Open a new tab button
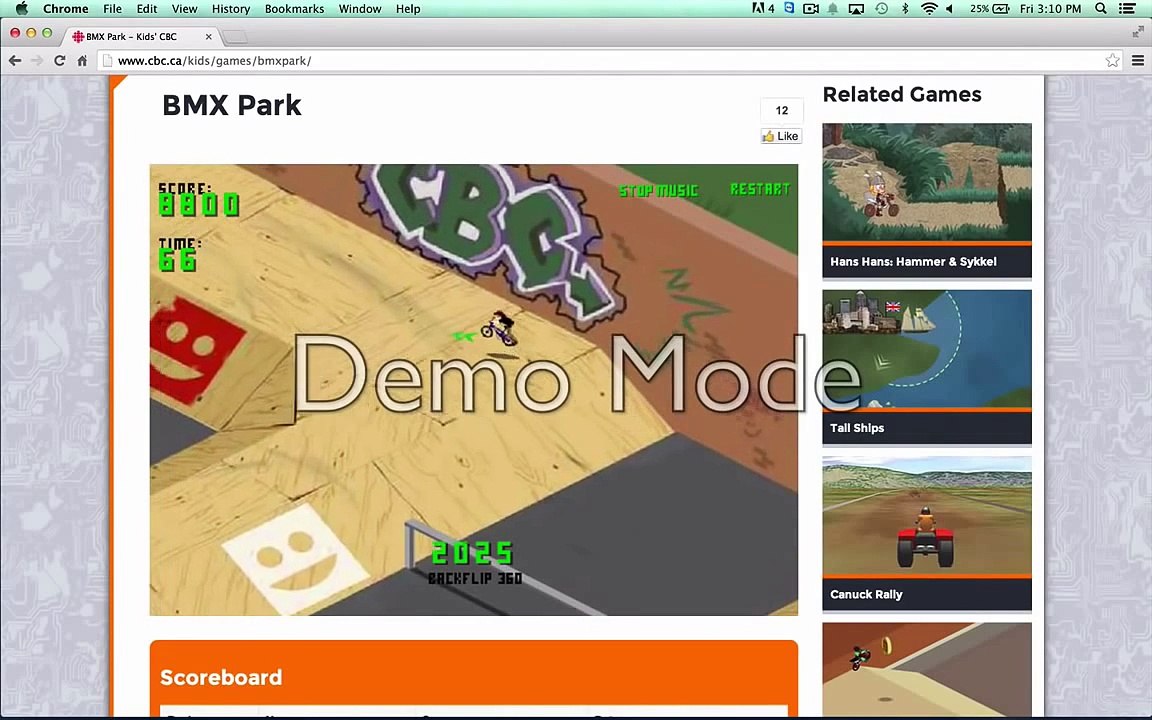 click(235, 37)
